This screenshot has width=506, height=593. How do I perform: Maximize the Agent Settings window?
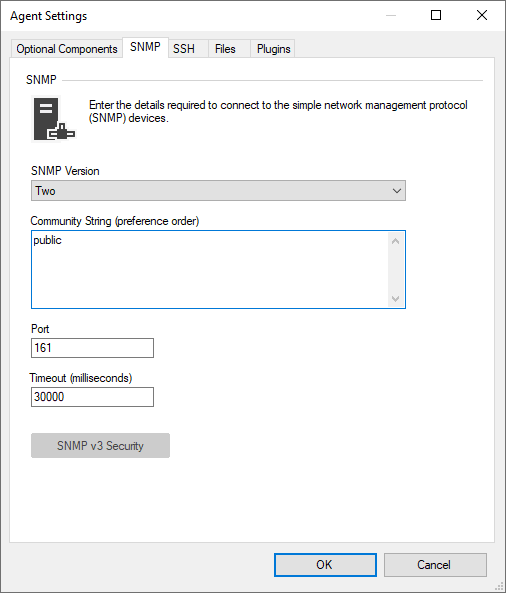[436, 15]
